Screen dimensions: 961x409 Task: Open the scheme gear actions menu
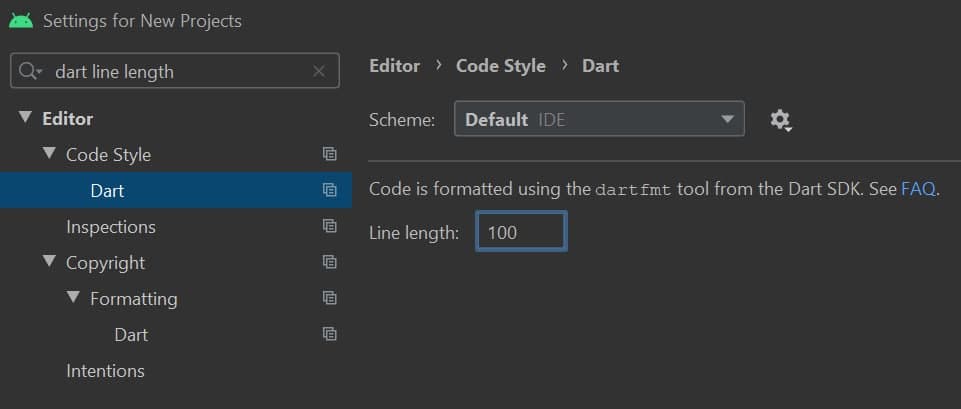click(780, 120)
